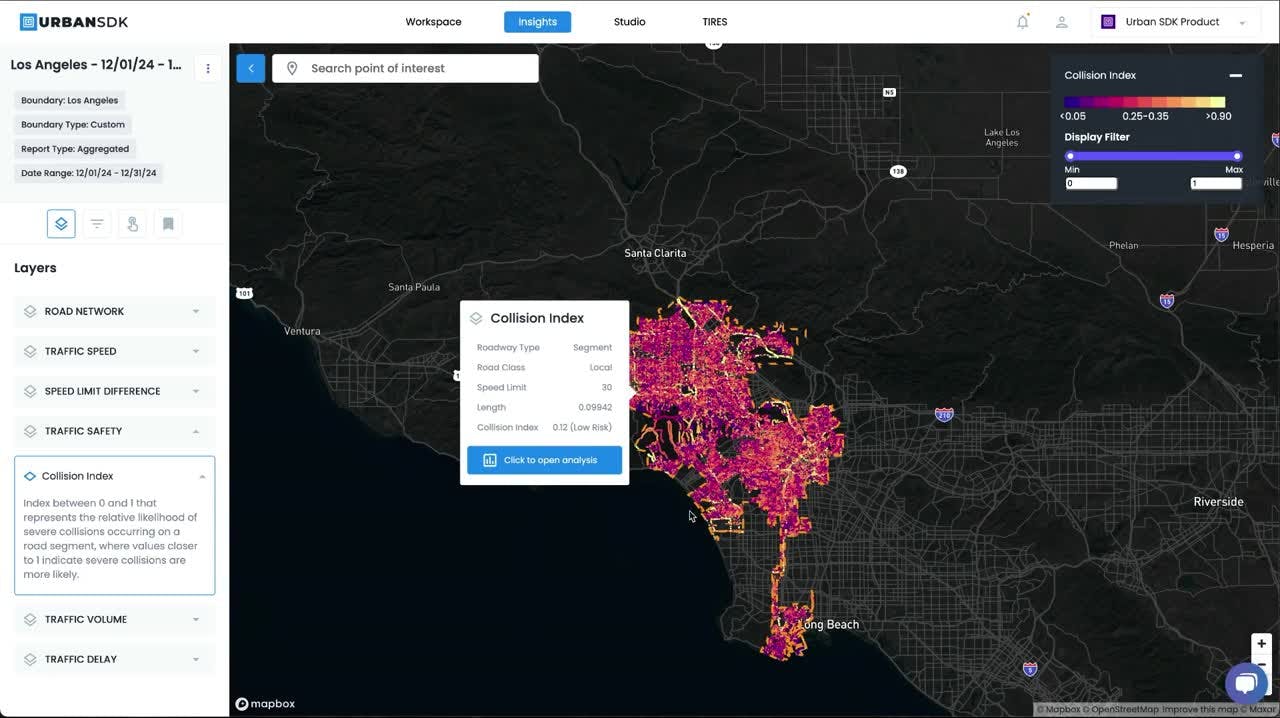Switch to the Workspace tab
This screenshot has width=1280, height=718.
point(433,22)
